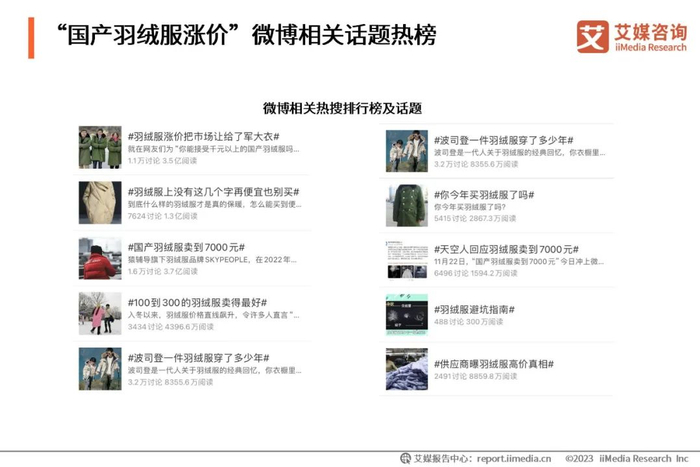
Task: Click the 微博相关热搜排行榜及话题 heading
Action: (342, 108)
